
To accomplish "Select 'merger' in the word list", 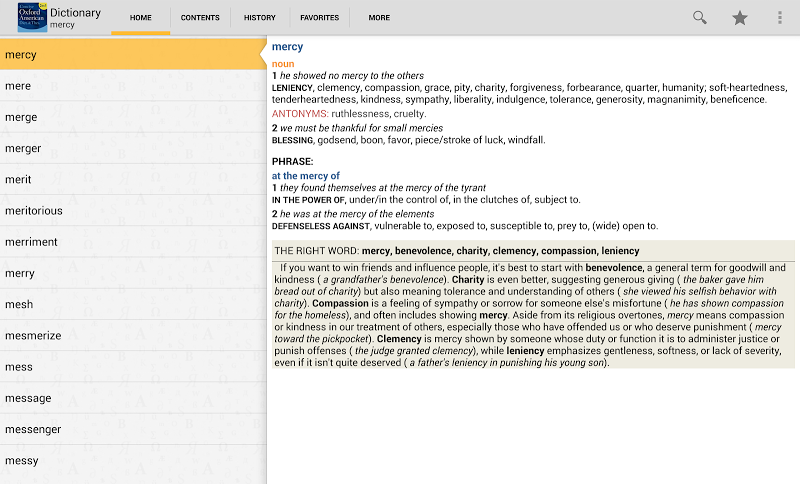I will 133,148.
